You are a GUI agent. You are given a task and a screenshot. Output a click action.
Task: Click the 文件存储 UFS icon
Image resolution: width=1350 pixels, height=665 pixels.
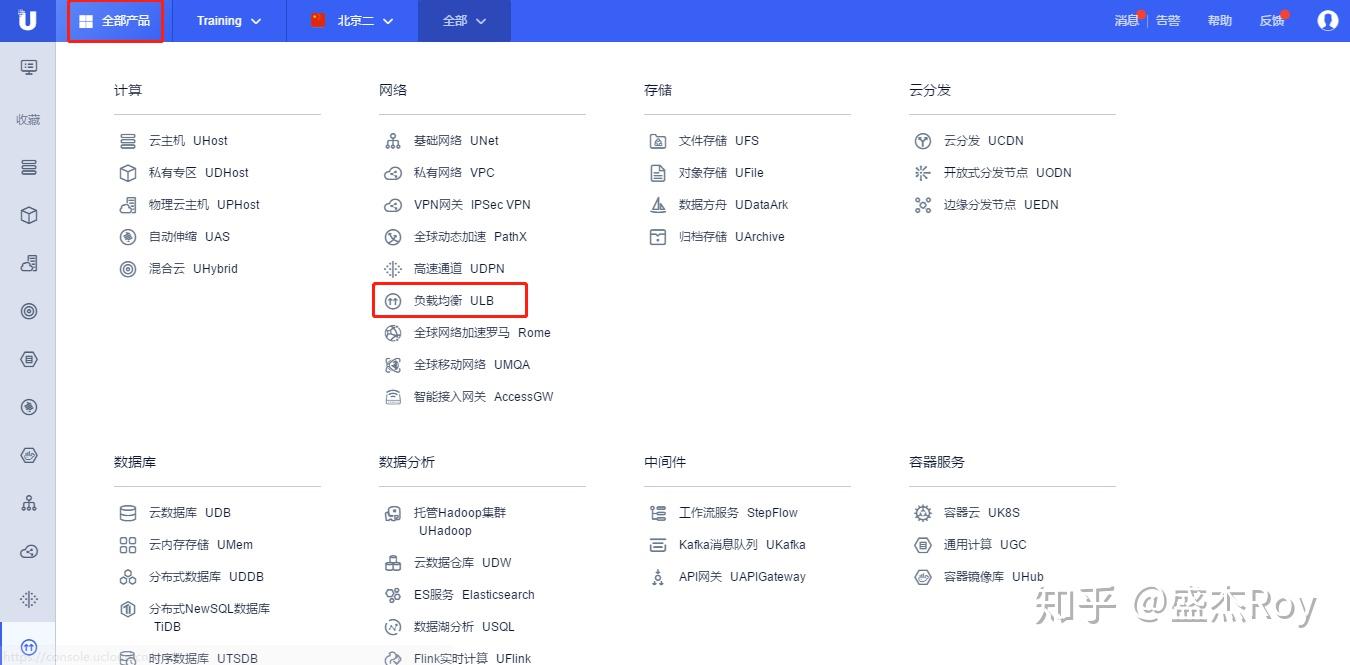tap(658, 140)
